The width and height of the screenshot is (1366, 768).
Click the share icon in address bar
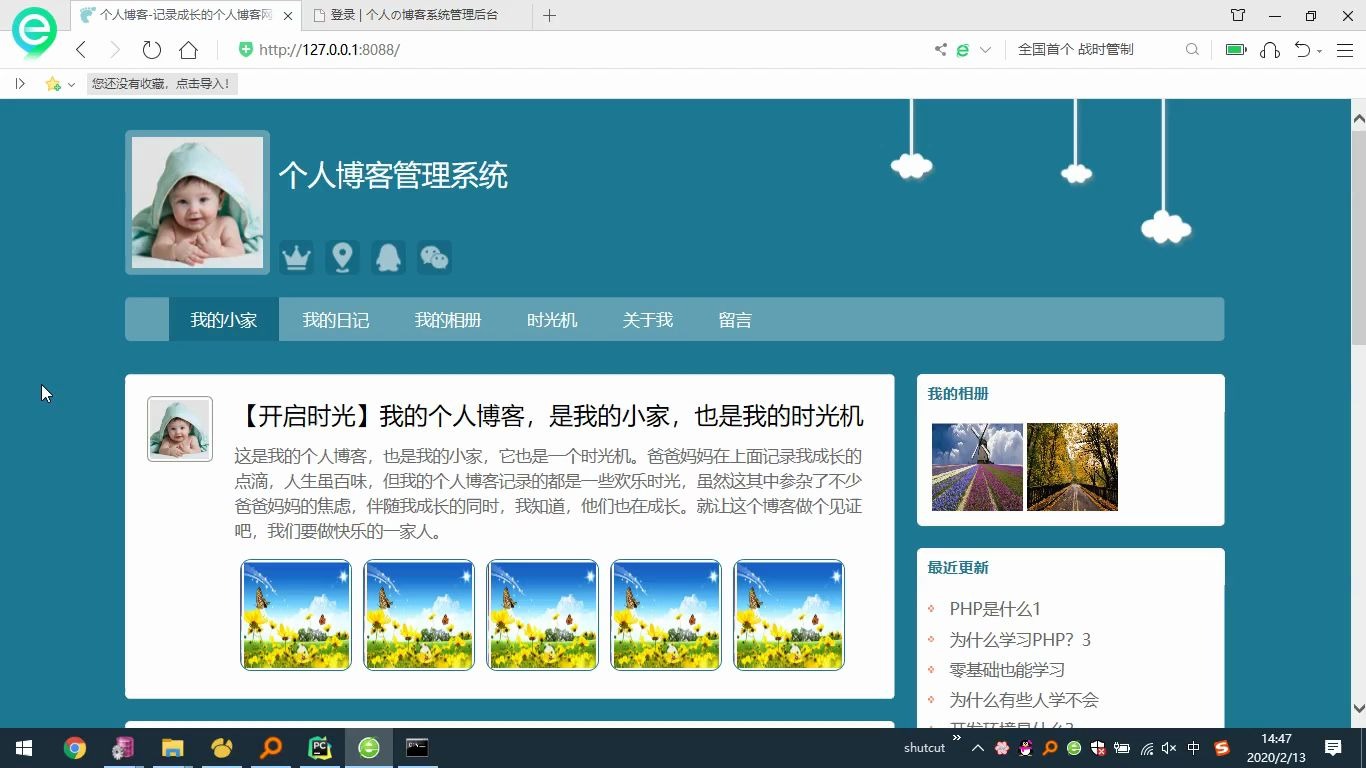940,49
